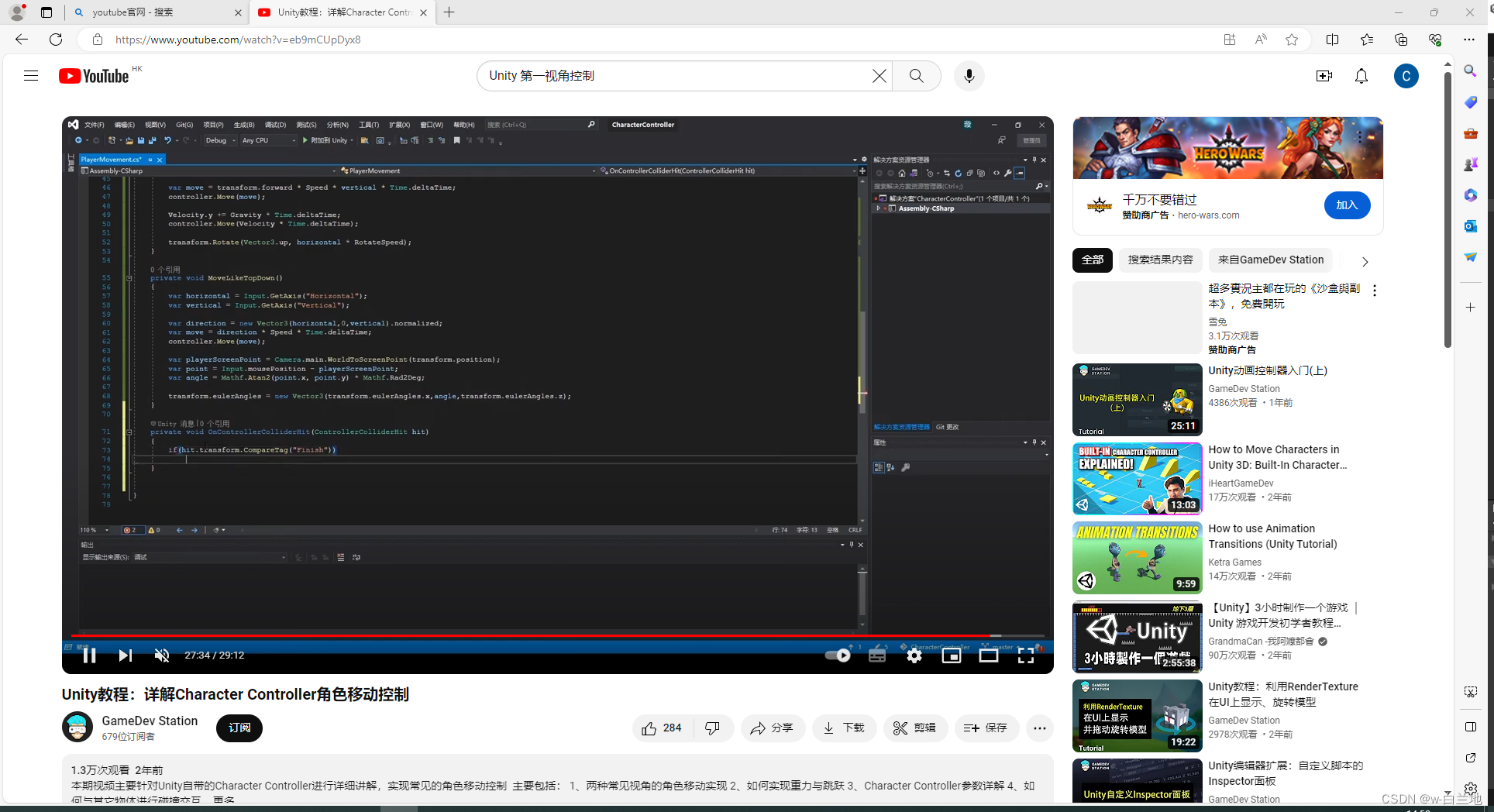Open the player settings gear
Viewport: 1494px width, 812px height.
[914, 655]
